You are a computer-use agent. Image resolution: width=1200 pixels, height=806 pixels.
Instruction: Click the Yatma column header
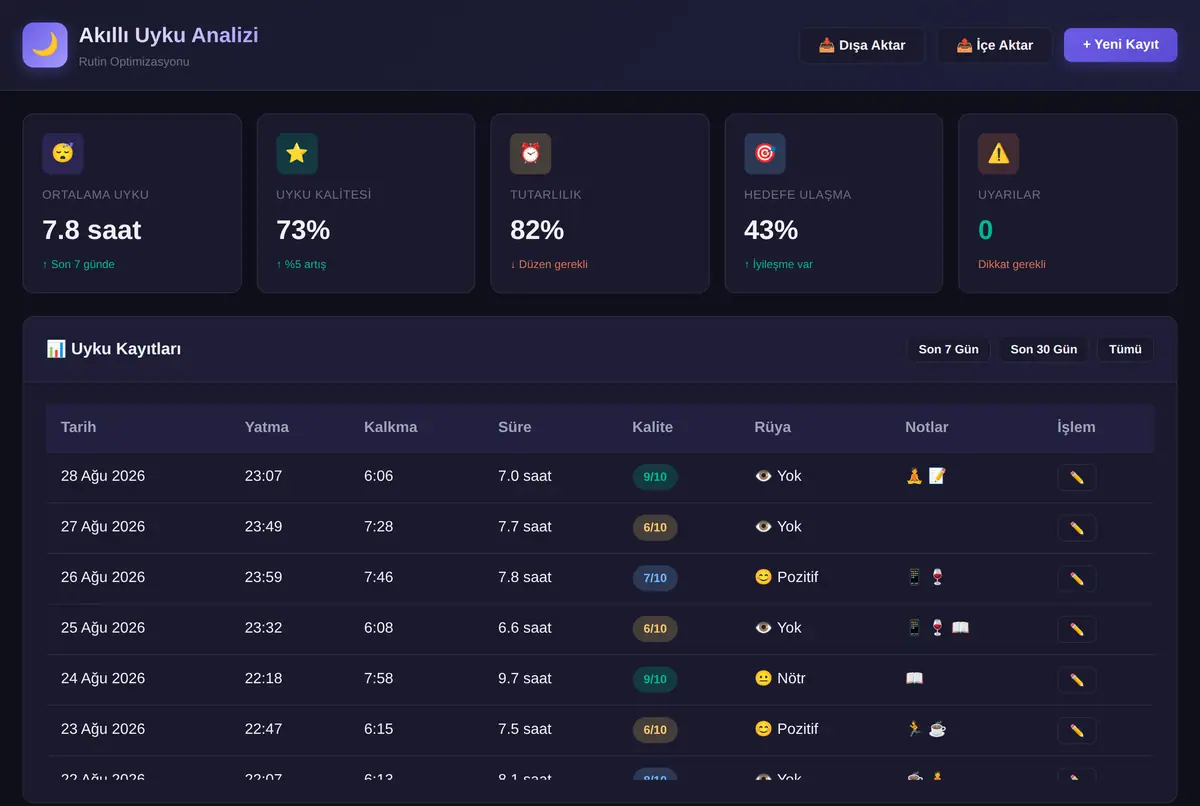[267, 427]
